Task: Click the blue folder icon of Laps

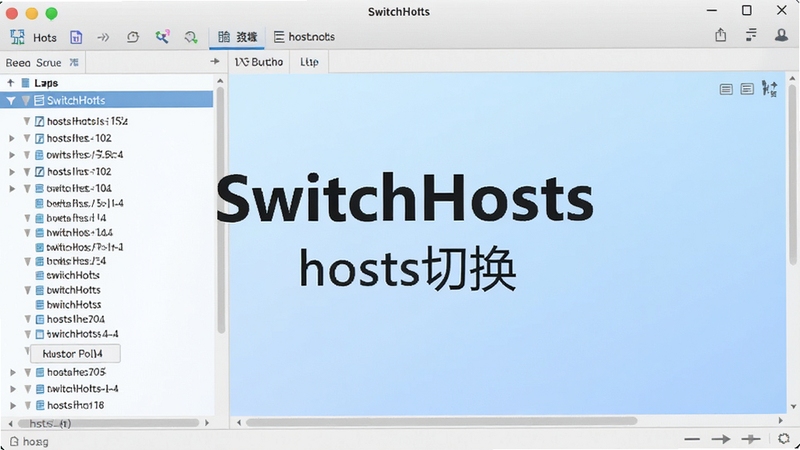Action: [x=26, y=83]
